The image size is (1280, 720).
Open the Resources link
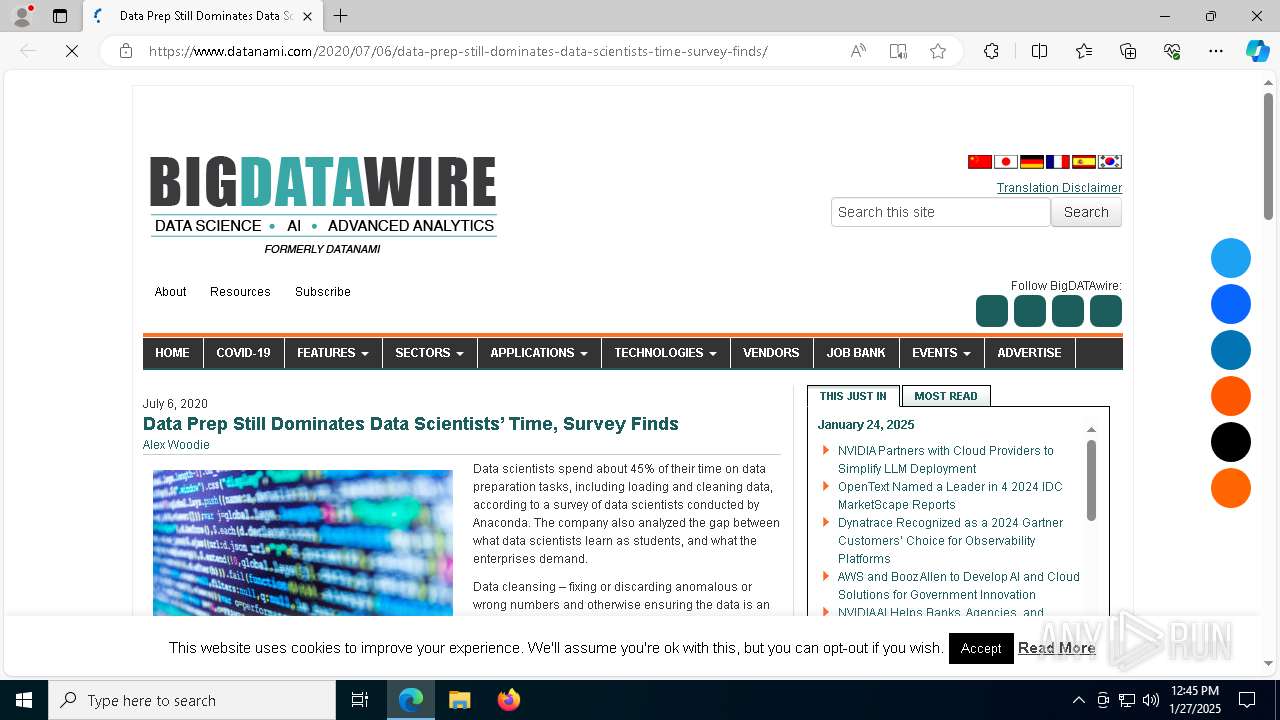coord(240,292)
